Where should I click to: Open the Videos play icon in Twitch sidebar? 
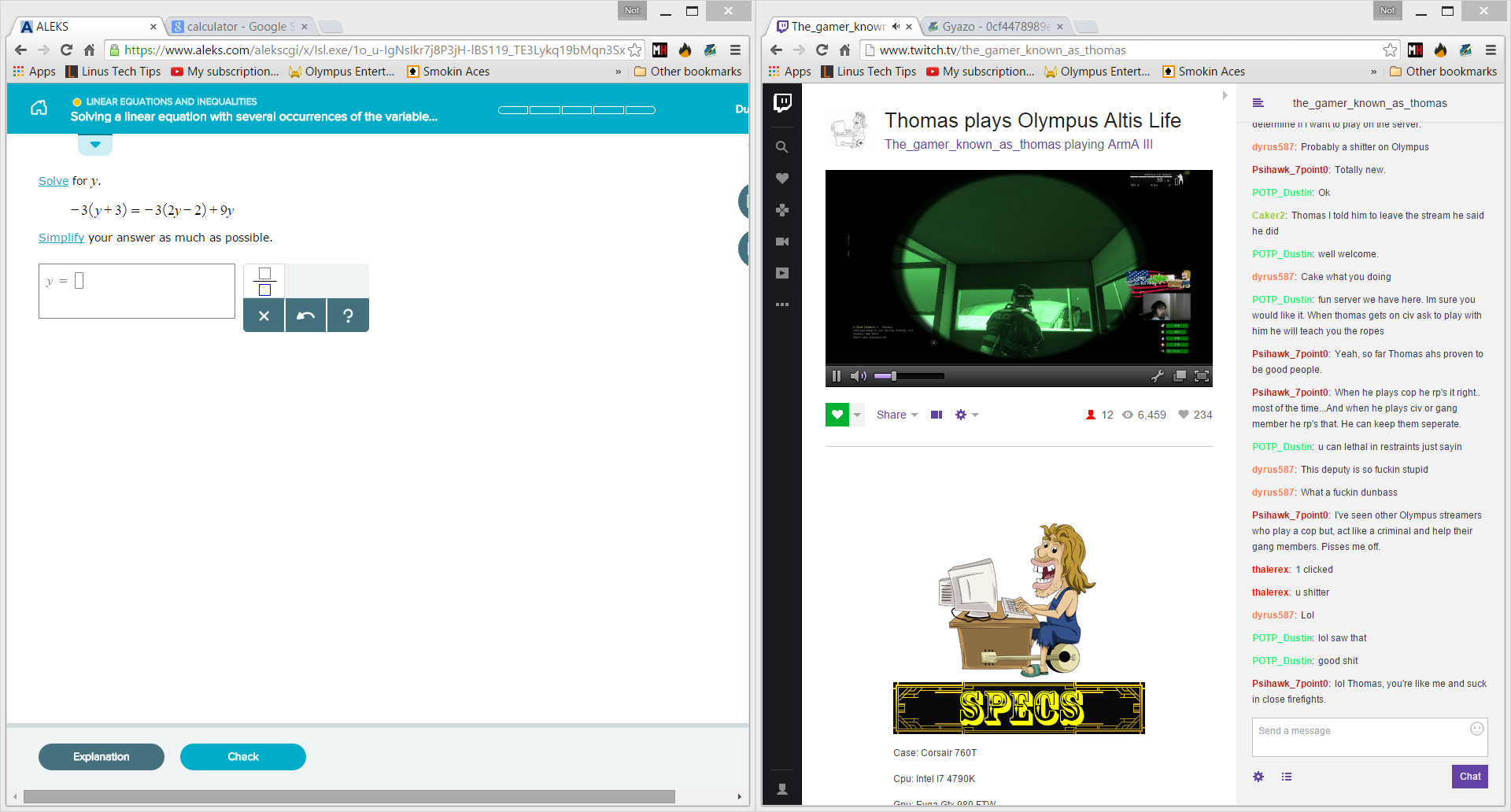point(782,273)
